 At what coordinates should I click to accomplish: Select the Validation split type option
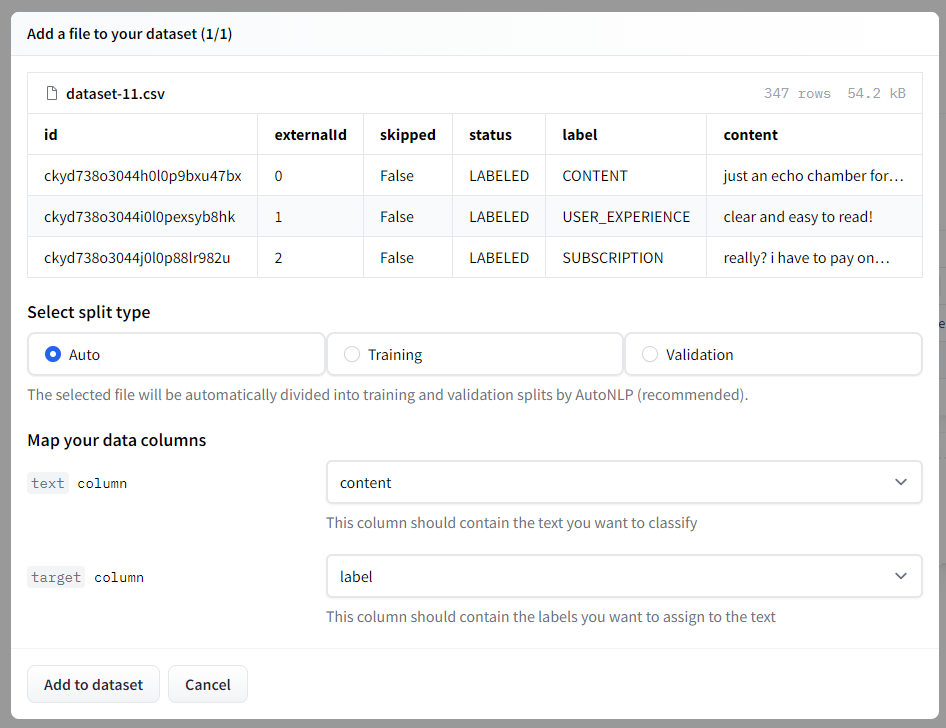coord(650,354)
